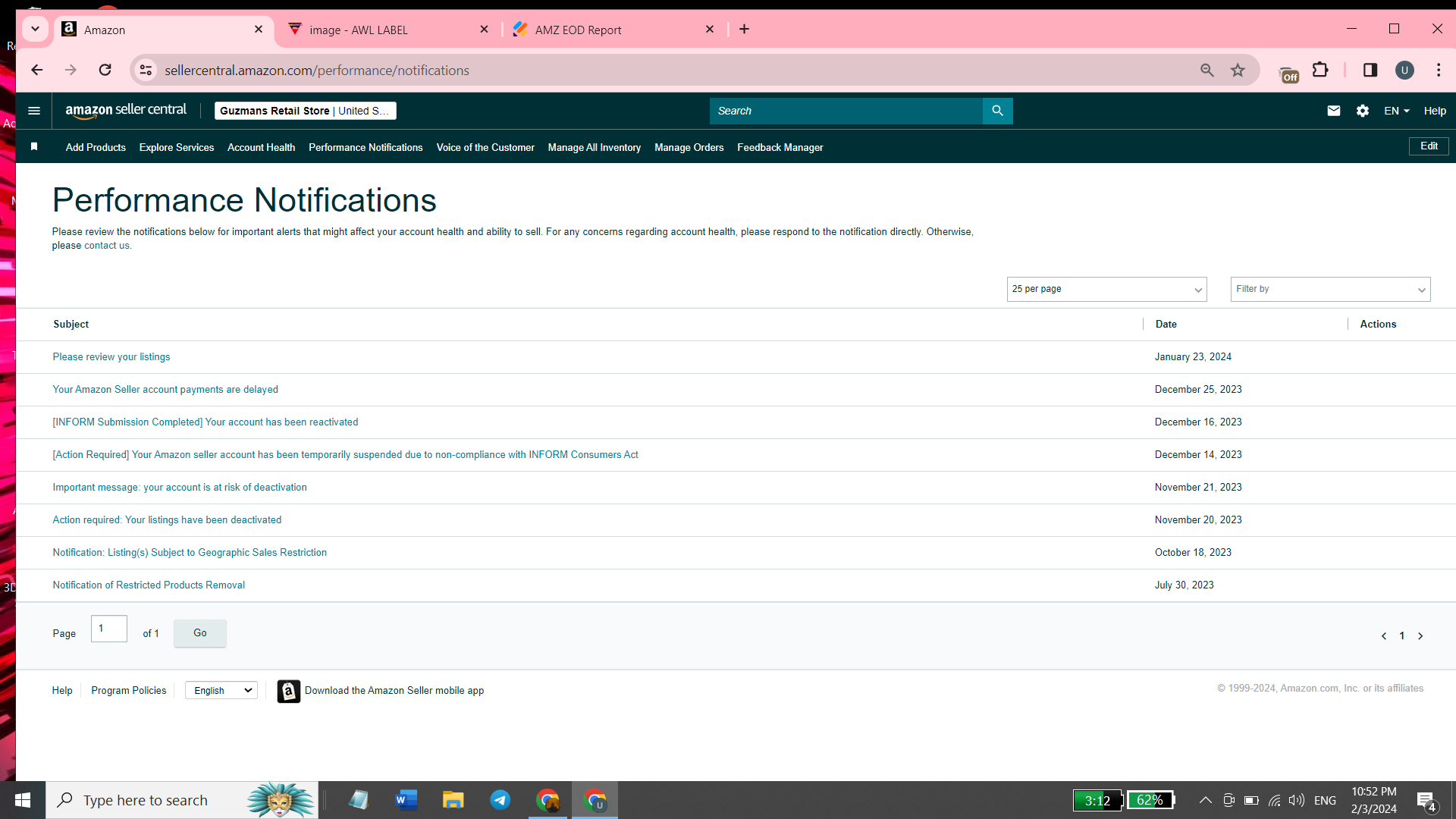
Task: Click the Go pagination button
Action: click(200, 633)
